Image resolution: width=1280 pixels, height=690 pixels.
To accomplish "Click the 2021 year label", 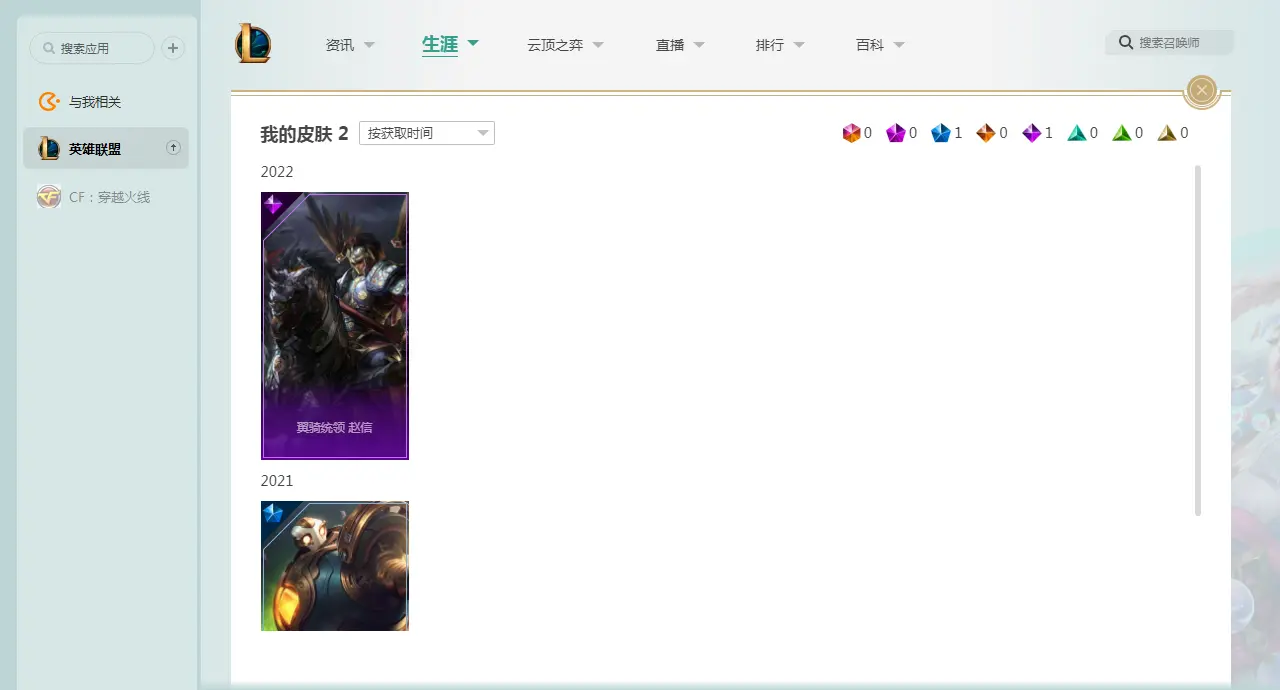I will [277, 481].
